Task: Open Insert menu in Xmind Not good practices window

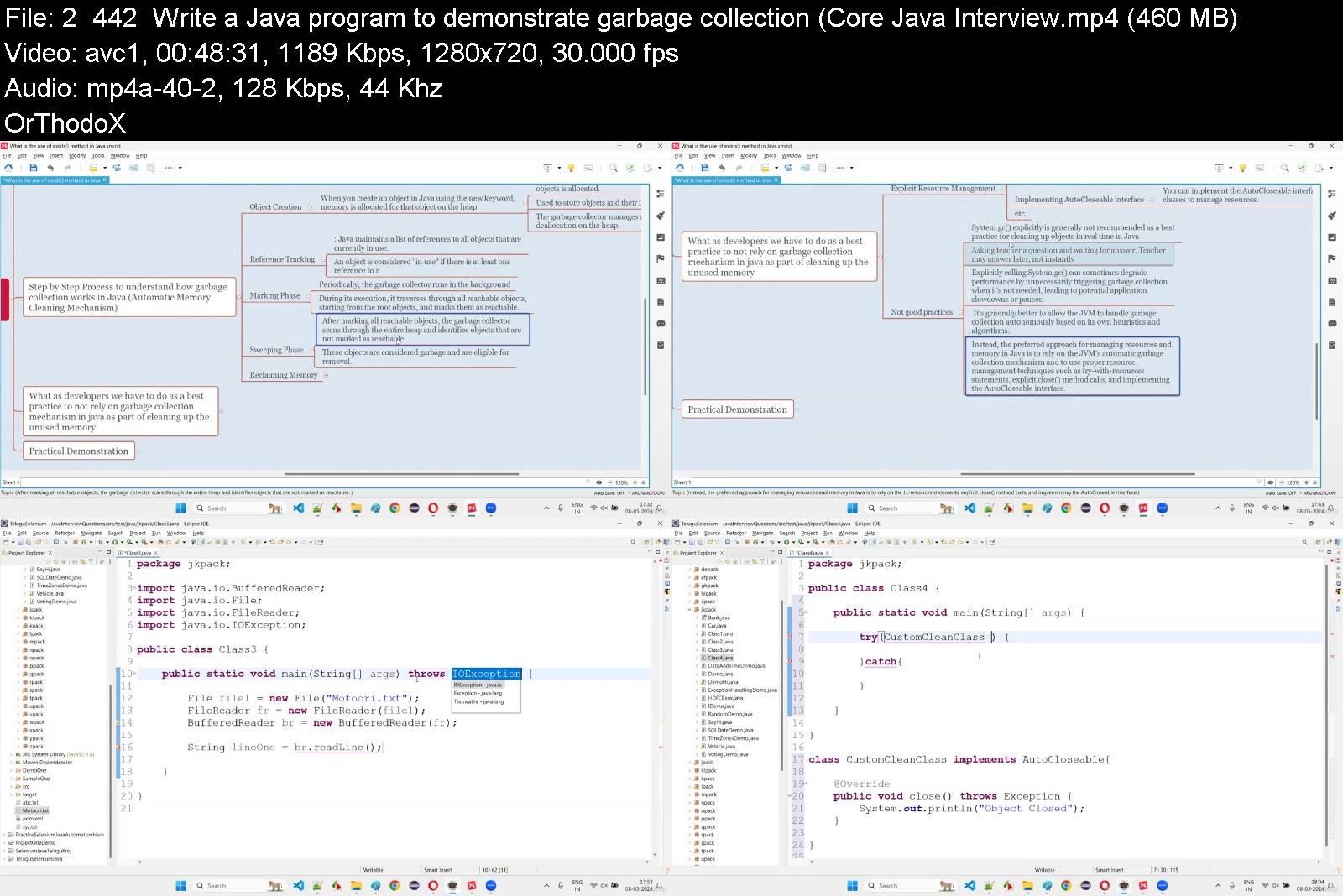Action: click(728, 155)
